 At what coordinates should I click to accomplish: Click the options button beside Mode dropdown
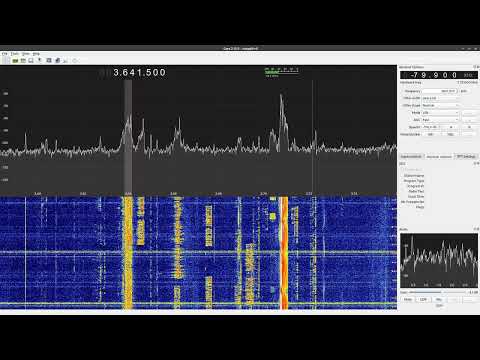(x=469, y=113)
